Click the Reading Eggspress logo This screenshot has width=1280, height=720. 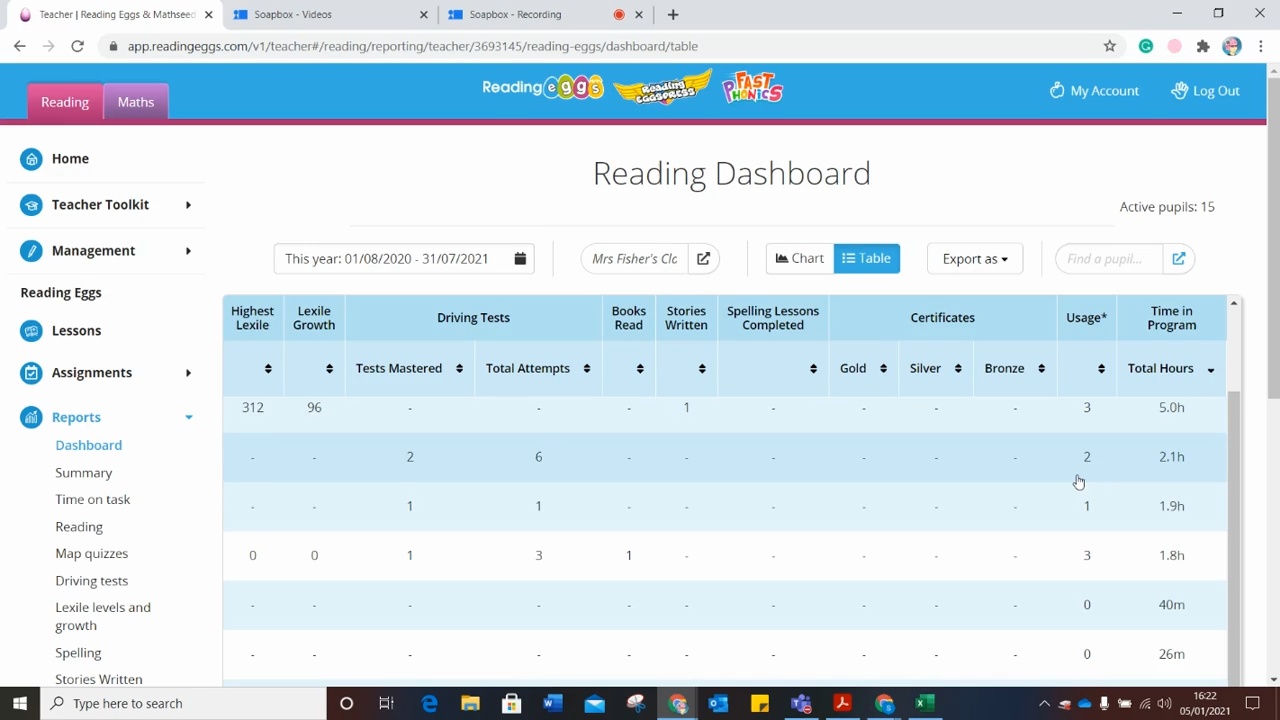662,88
